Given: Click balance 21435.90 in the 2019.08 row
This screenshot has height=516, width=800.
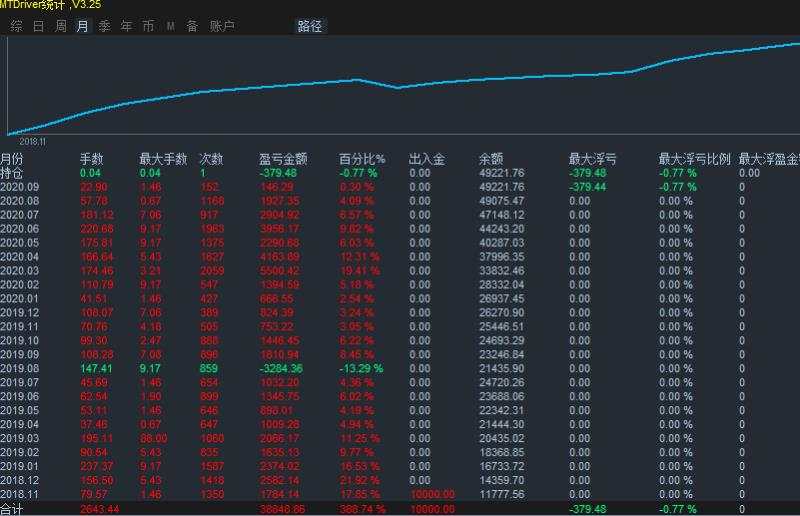Looking at the screenshot, I should [x=502, y=368].
